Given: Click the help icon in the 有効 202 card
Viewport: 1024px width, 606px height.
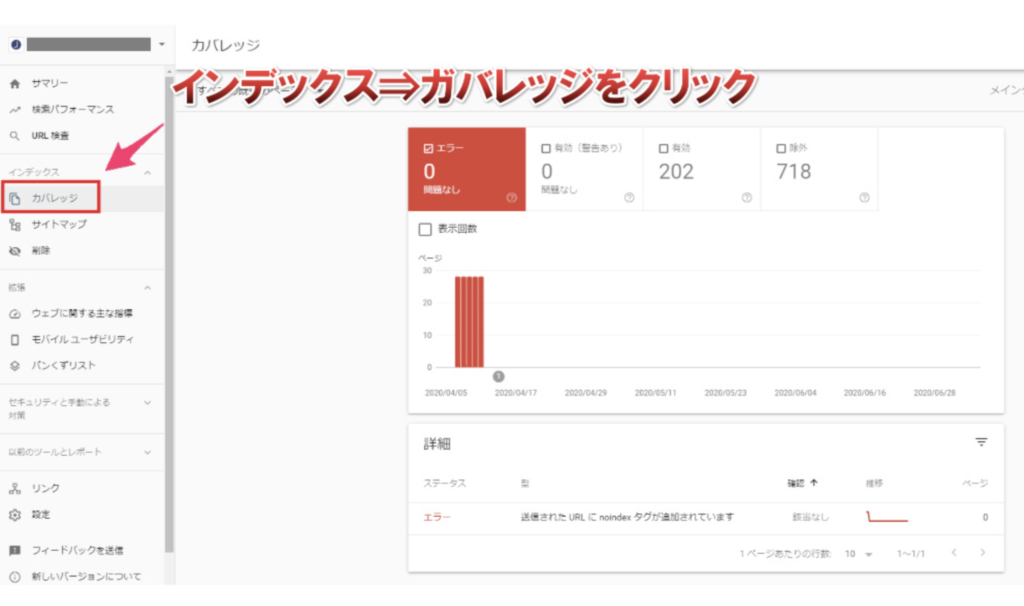Looking at the screenshot, I should 746,198.
